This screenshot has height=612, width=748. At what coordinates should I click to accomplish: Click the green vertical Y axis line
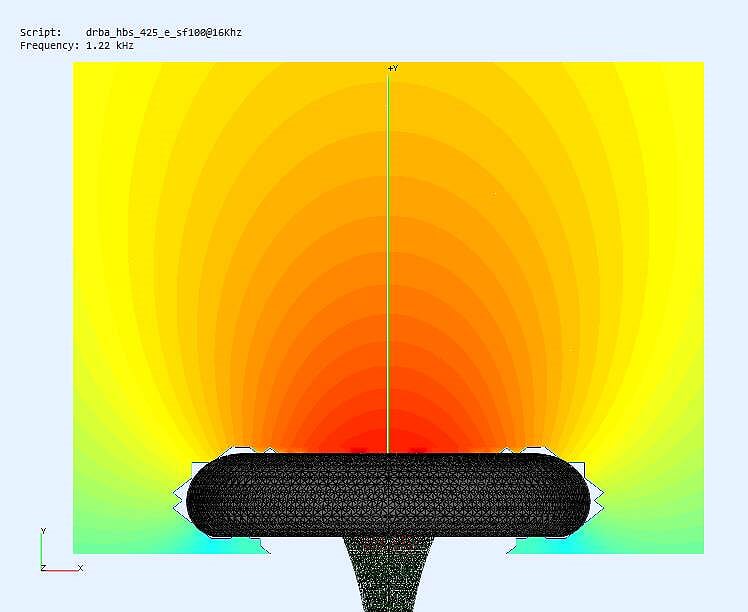click(388, 264)
